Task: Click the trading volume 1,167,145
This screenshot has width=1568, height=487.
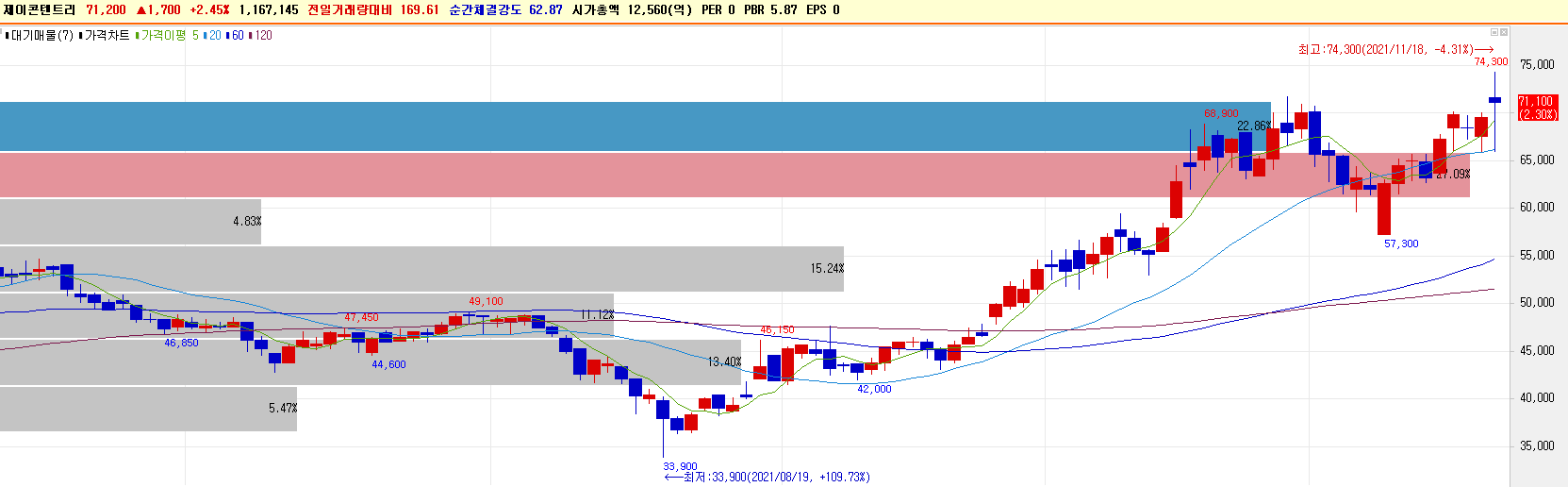Action: 269,9
